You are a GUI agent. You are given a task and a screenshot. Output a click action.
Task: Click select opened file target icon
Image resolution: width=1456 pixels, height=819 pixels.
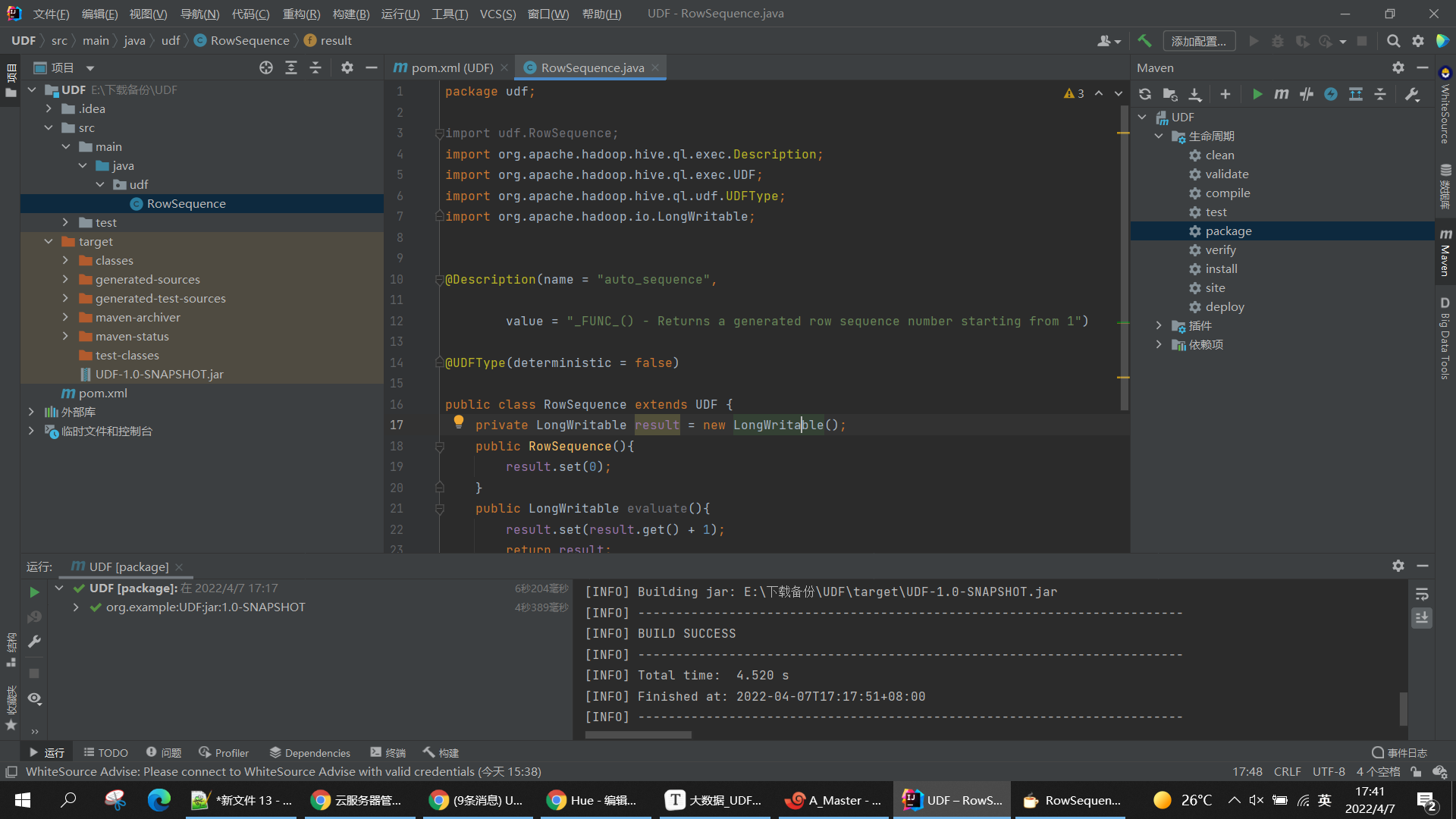click(x=266, y=67)
